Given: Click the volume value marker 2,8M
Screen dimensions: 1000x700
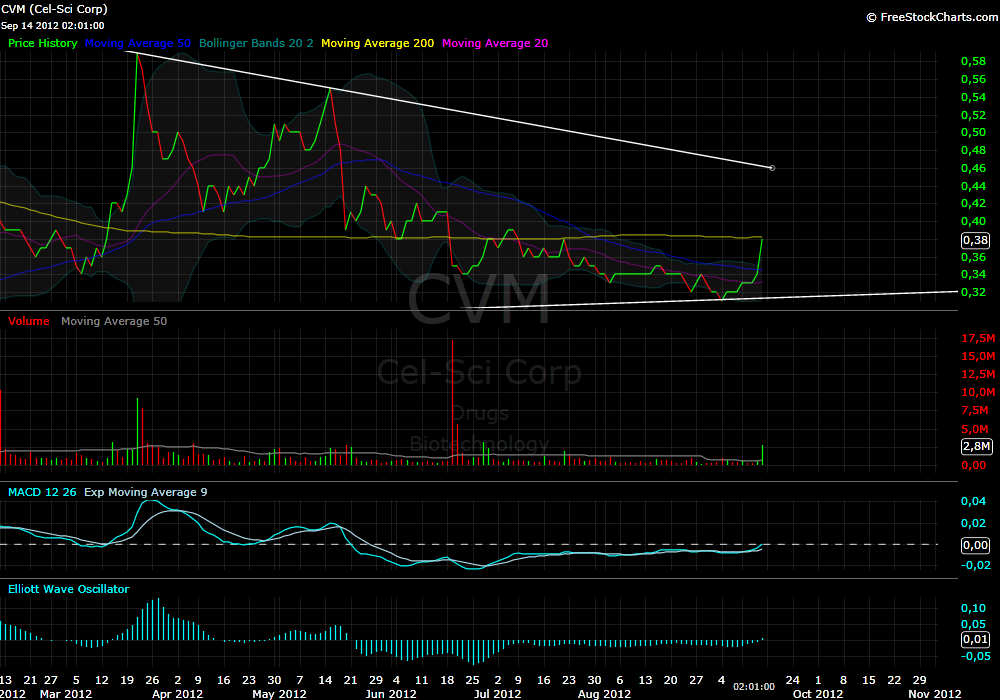Looking at the screenshot, I should (977, 446).
